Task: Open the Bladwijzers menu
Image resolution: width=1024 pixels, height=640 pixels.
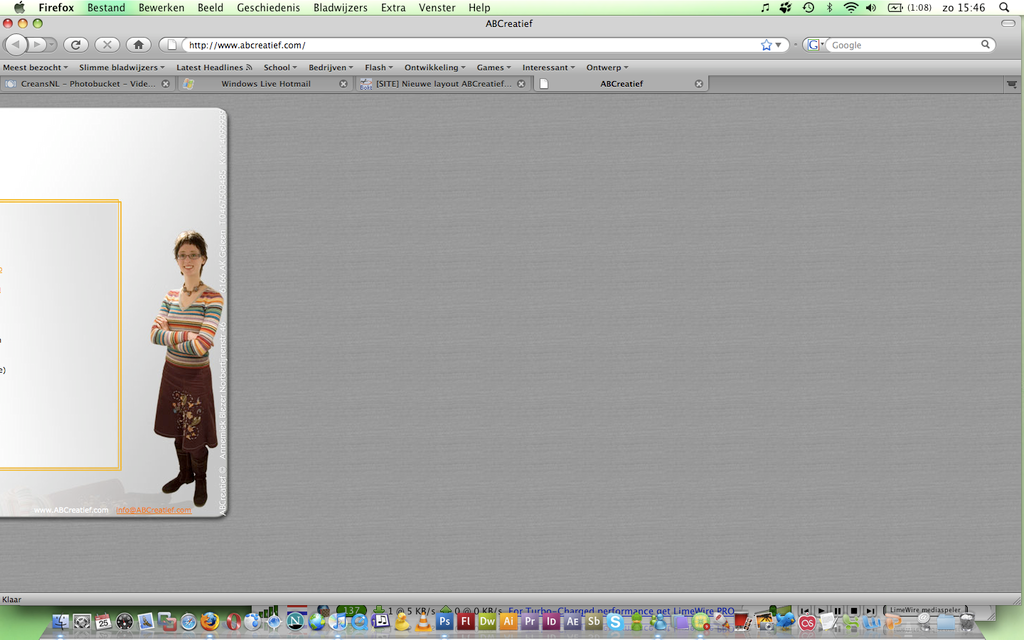Action: 340,7
